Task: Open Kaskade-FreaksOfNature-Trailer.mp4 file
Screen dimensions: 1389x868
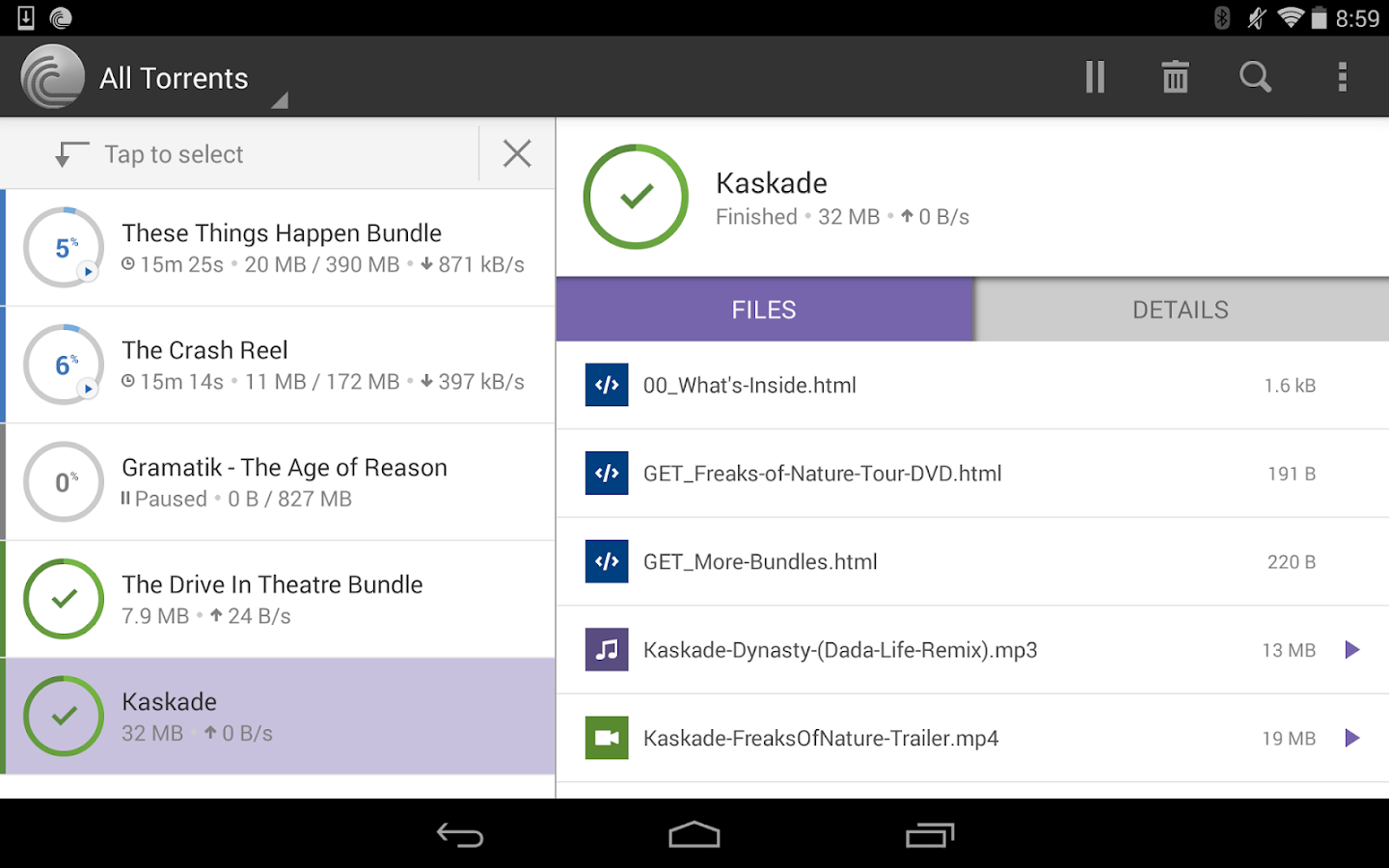Action: click(972, 739)
